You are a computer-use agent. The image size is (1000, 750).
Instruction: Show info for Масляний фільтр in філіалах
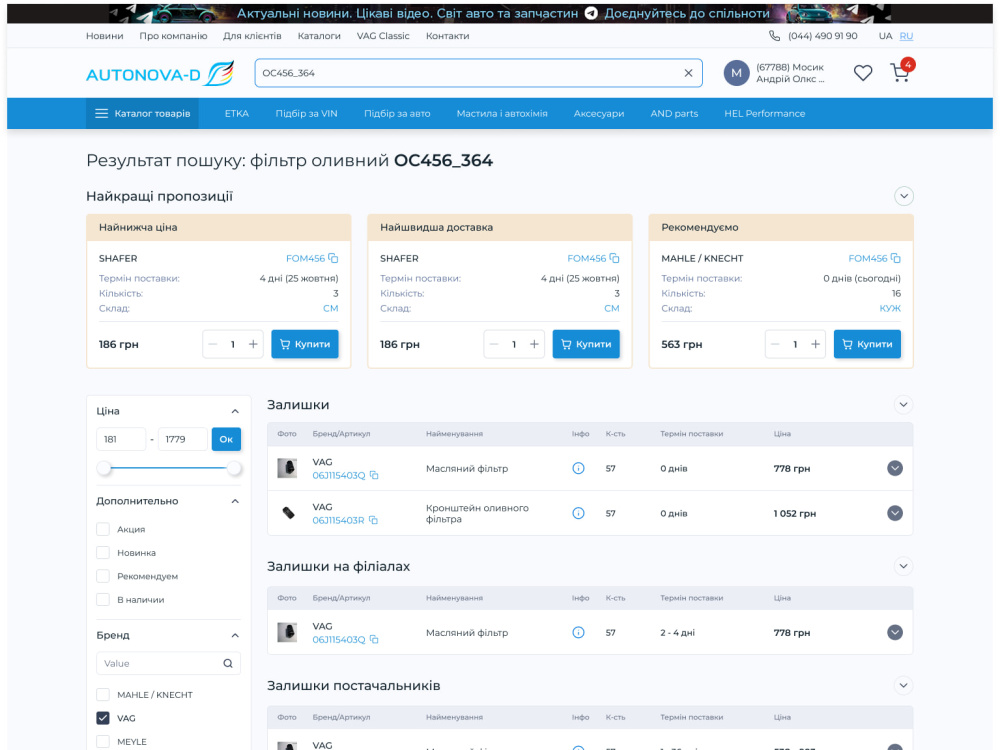coord(578,633)
